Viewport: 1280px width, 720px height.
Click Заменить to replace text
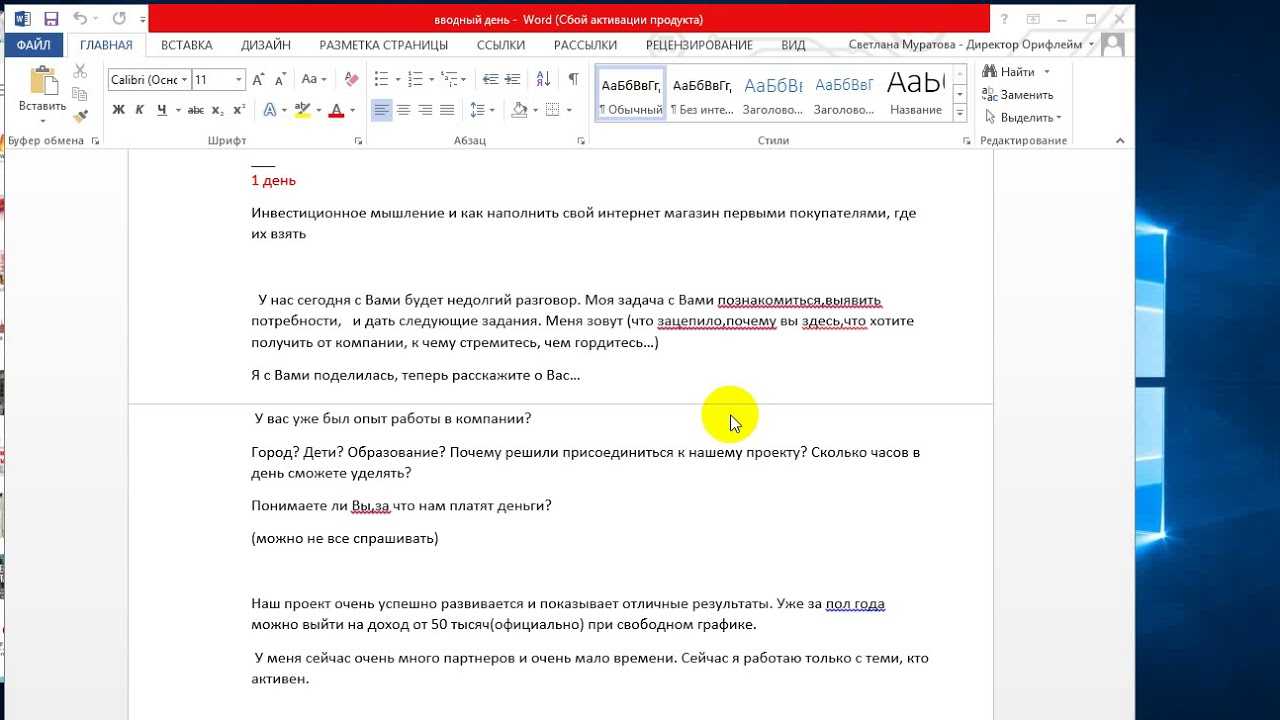pos(1017,95)
